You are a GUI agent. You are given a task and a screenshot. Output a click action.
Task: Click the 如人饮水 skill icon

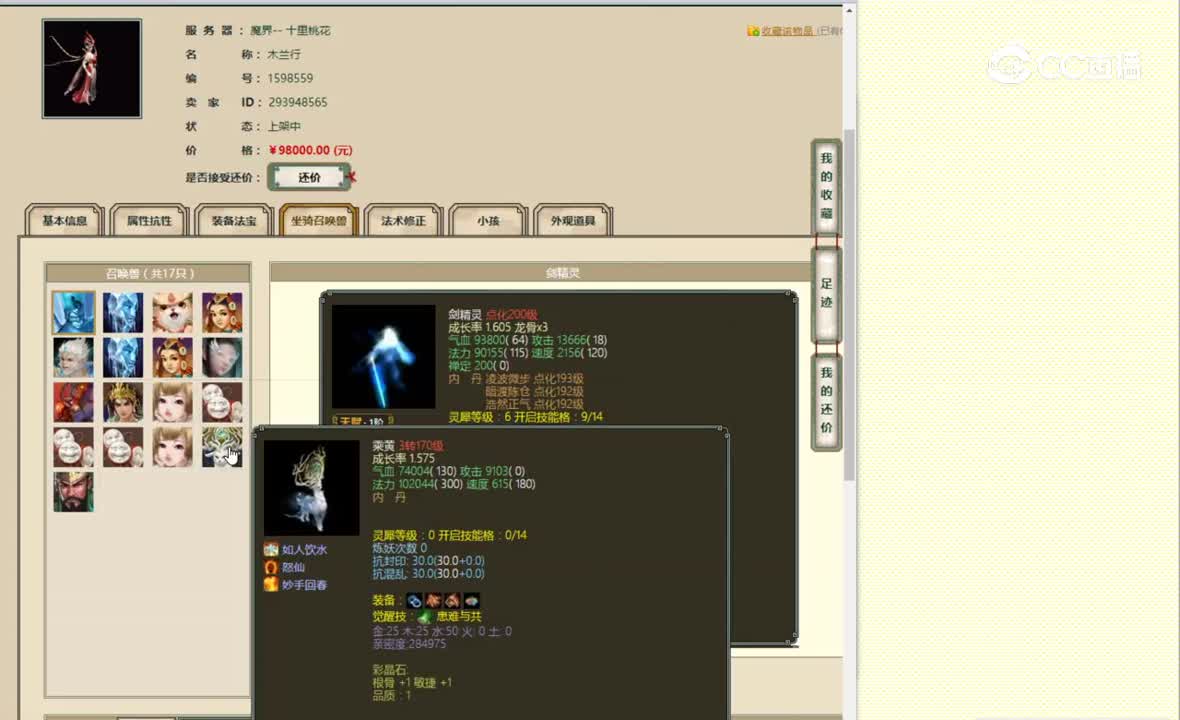click(x=271, y=550)
